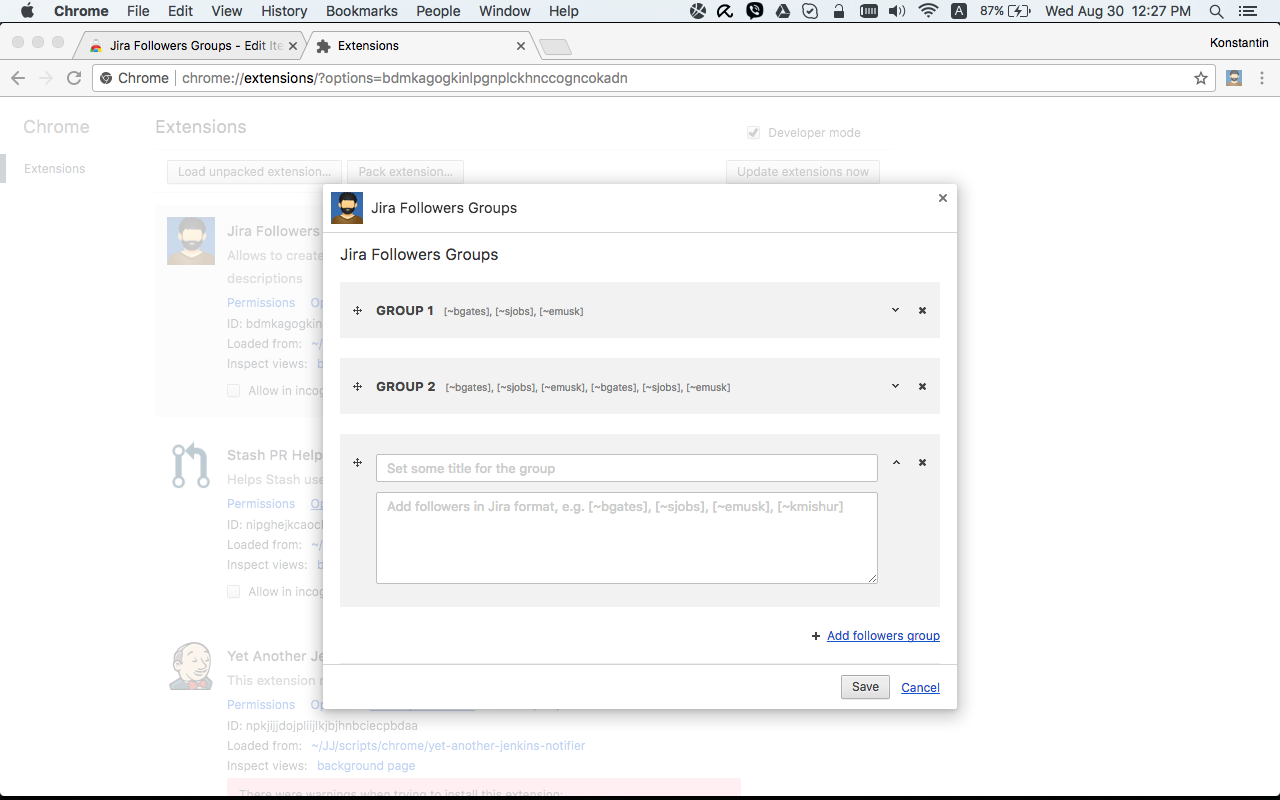Viewport: 1280px width, 800px height.
Task: Remove the untitled new group
Action: point(922,463)
